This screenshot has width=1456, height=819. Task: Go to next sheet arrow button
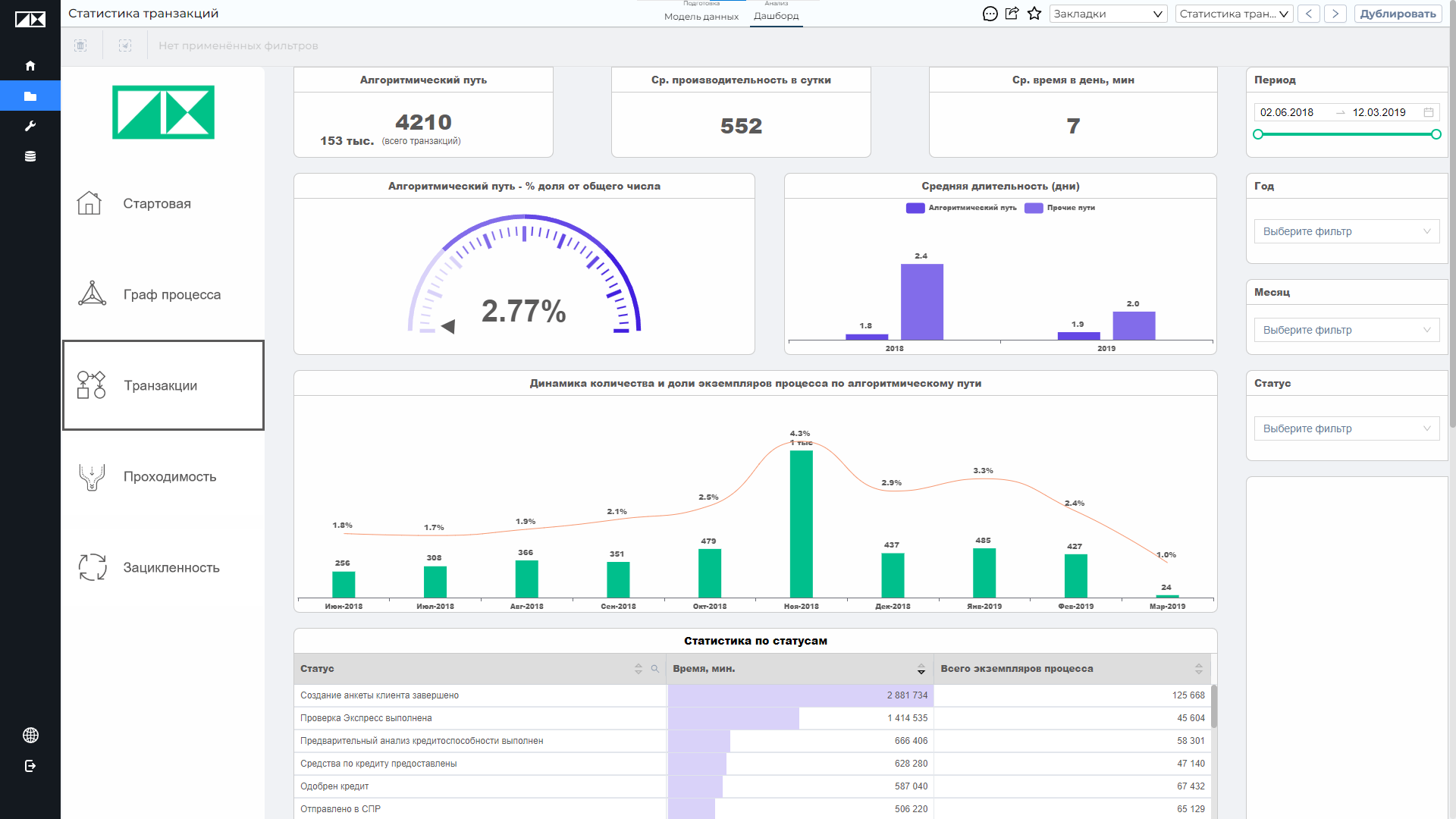(1335, 14)
